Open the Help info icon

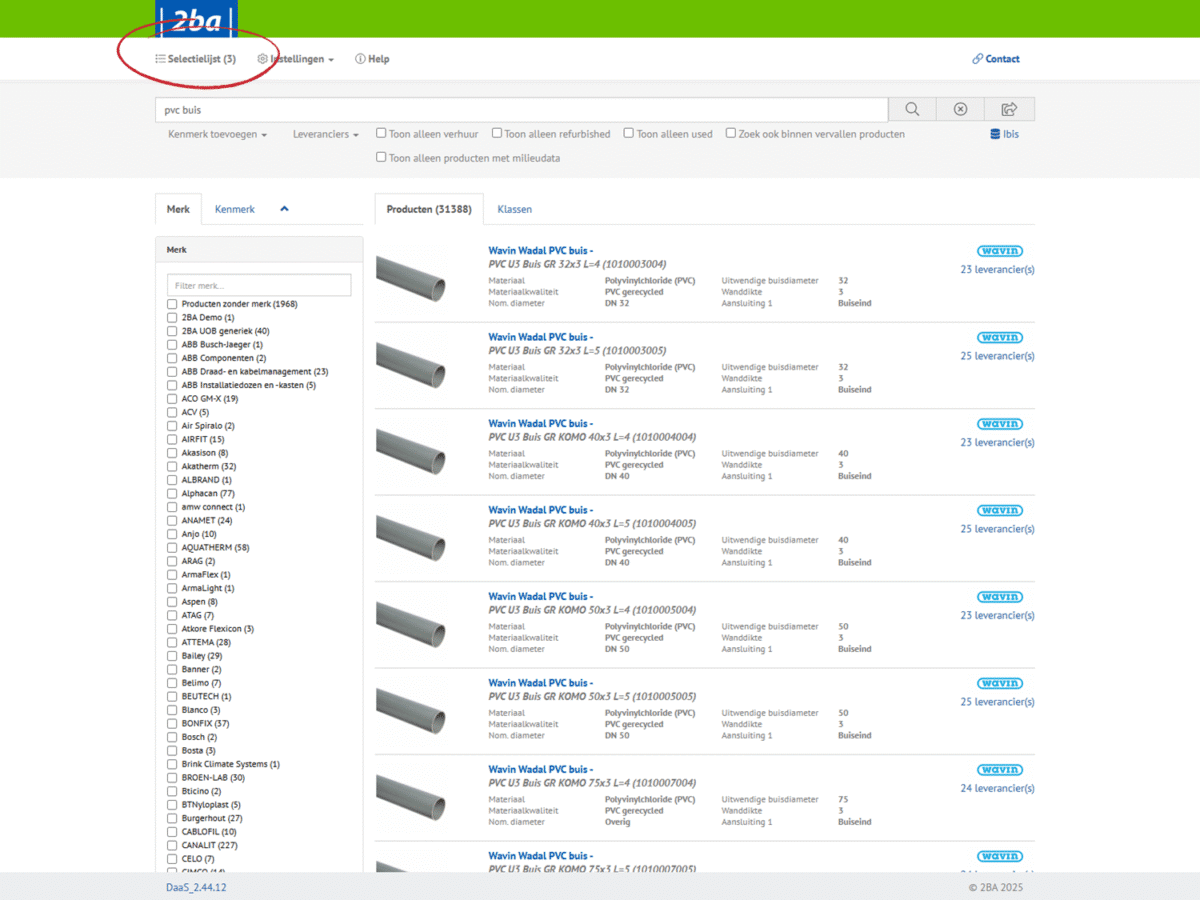(360, 59)
